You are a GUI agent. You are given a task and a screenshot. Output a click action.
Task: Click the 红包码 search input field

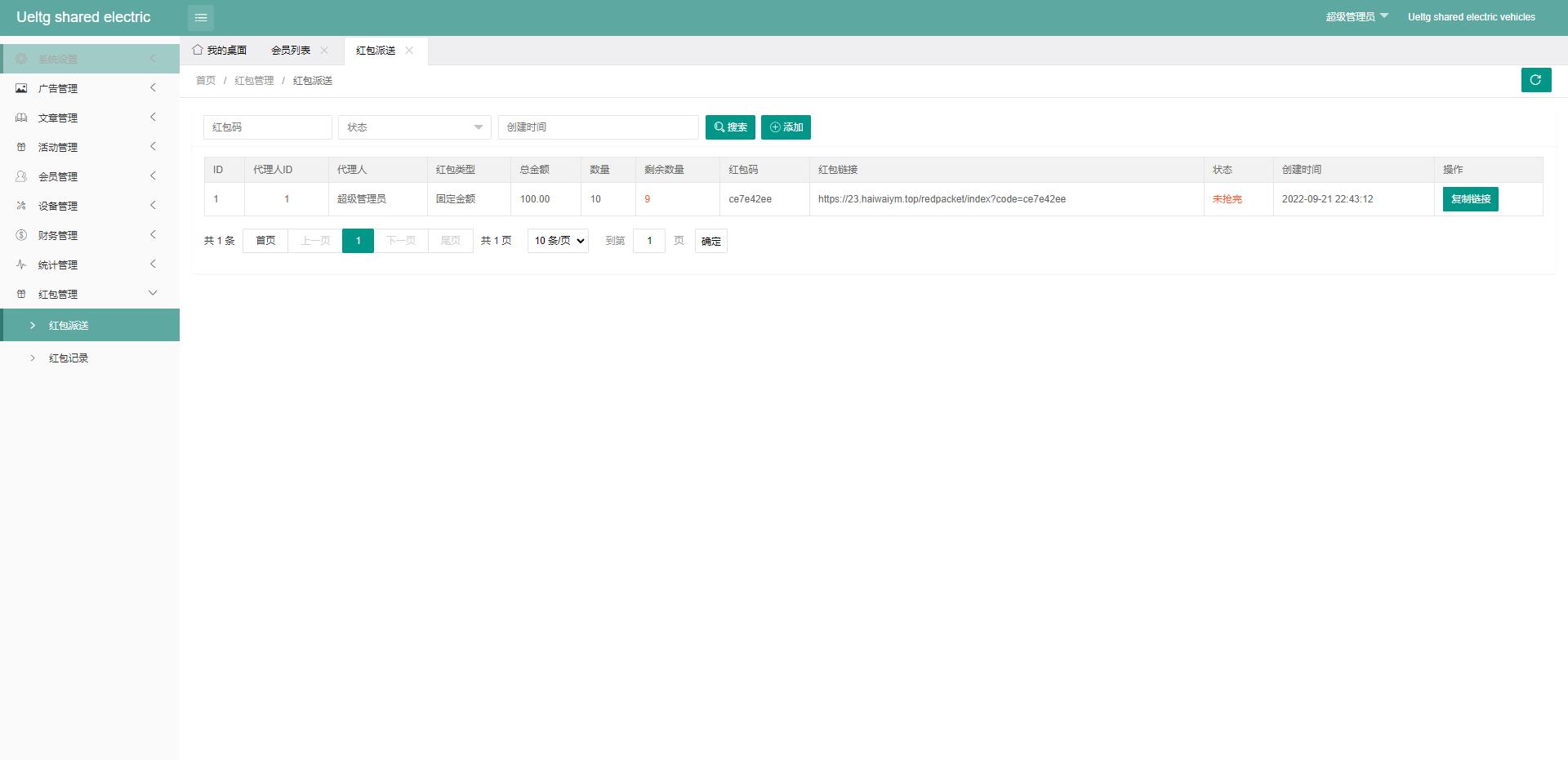pos(268,127)
